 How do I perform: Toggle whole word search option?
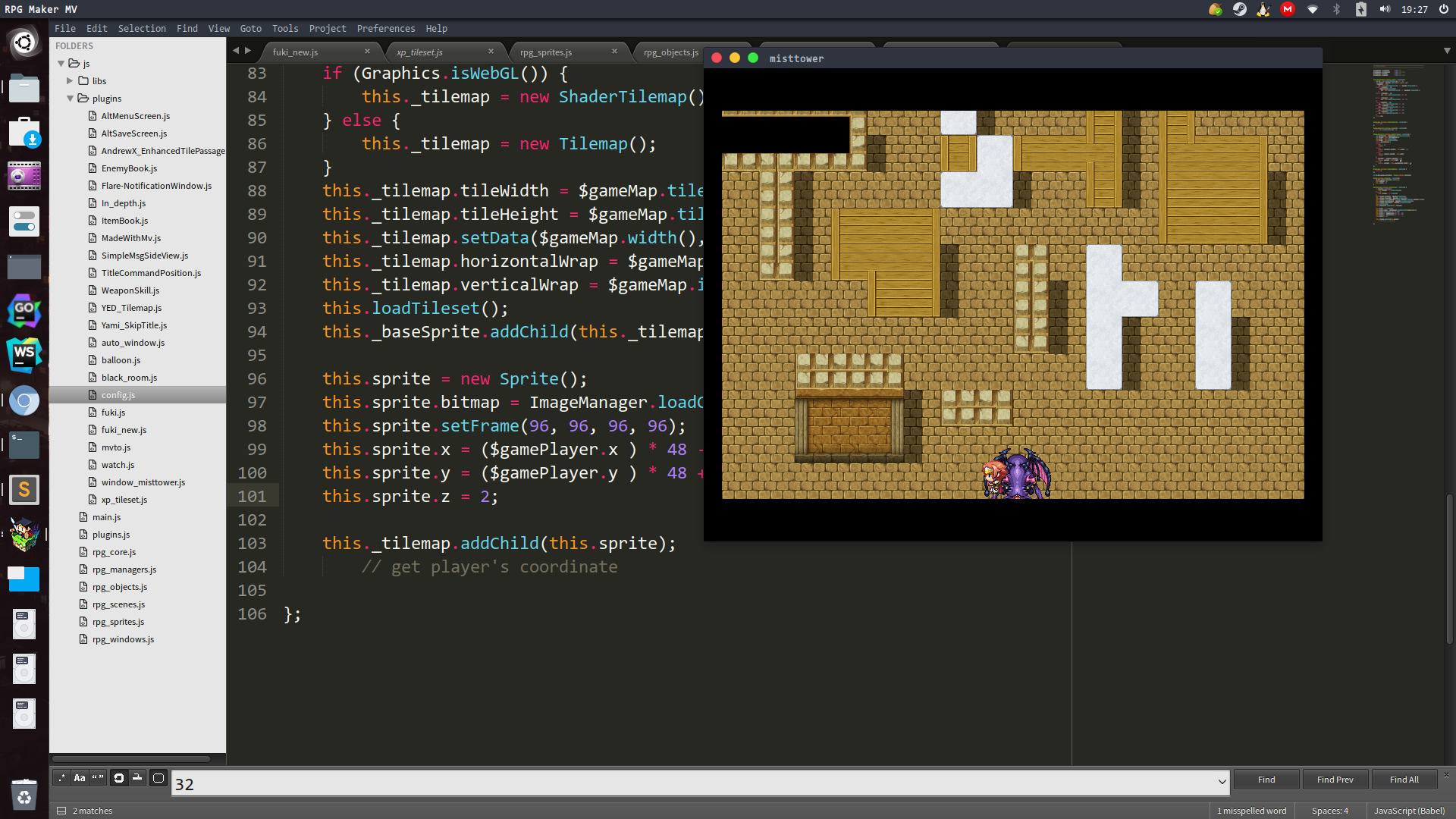coord(99,778)
